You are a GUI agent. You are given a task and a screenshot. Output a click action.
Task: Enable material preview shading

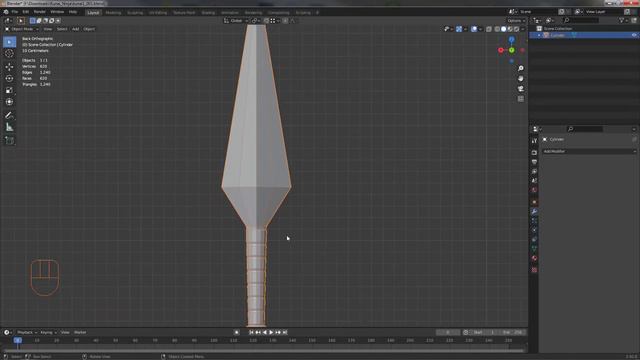click(510, 29)
